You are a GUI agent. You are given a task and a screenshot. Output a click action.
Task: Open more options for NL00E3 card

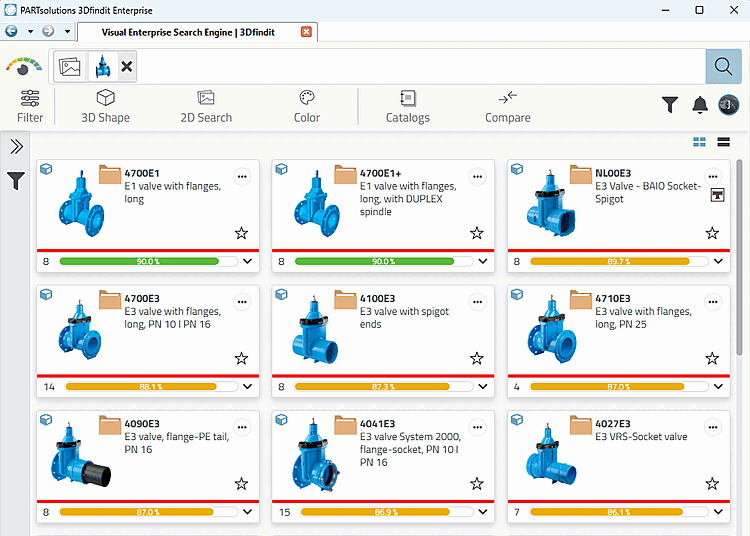tap(713, 176)
